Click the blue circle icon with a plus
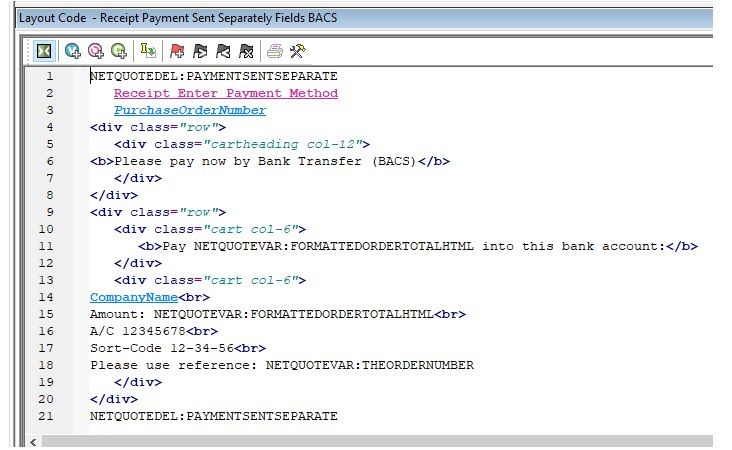Screen dimensions: 732x450 [73, 50]
